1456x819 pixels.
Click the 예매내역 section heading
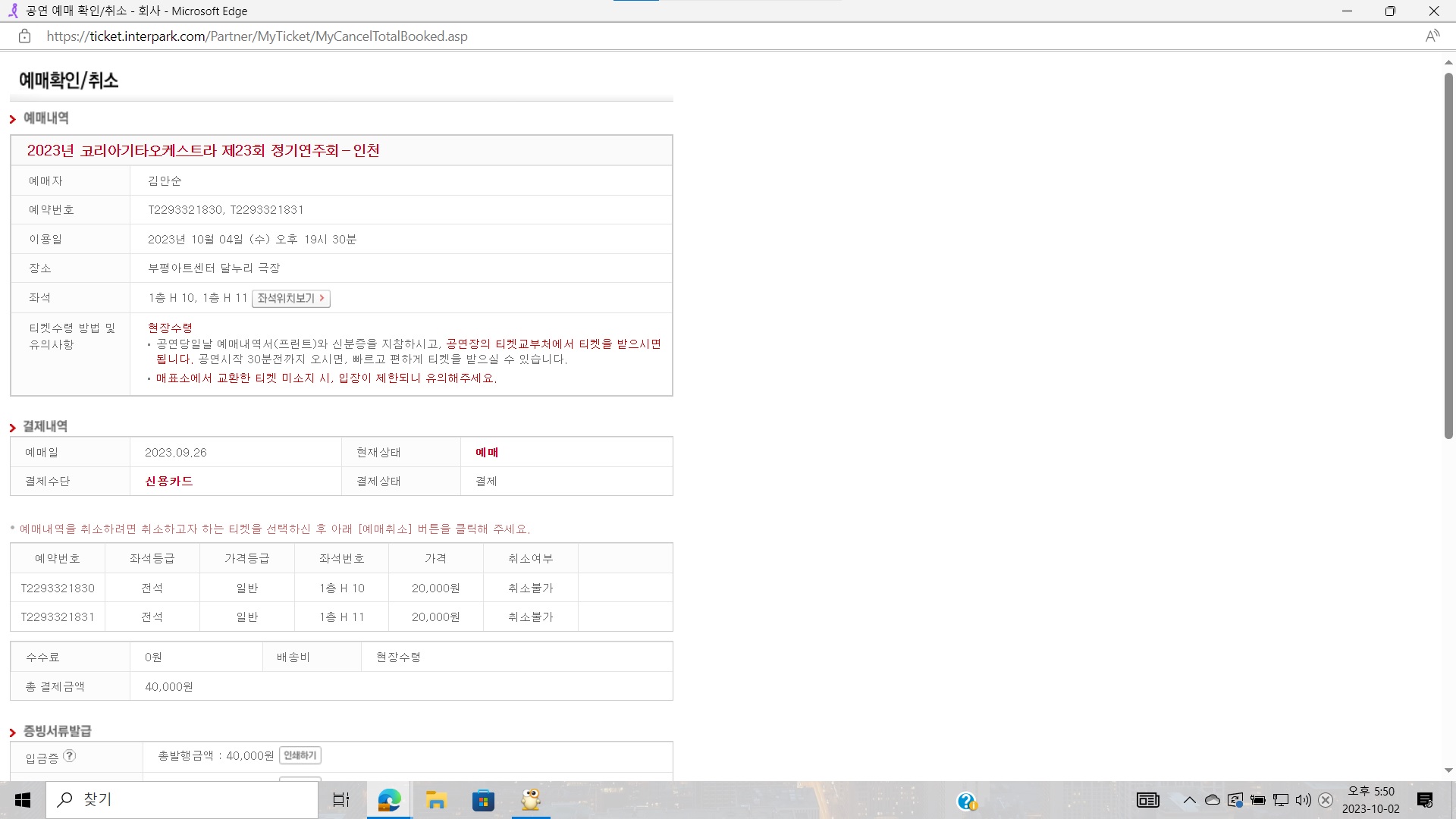[x=45, y=118]
